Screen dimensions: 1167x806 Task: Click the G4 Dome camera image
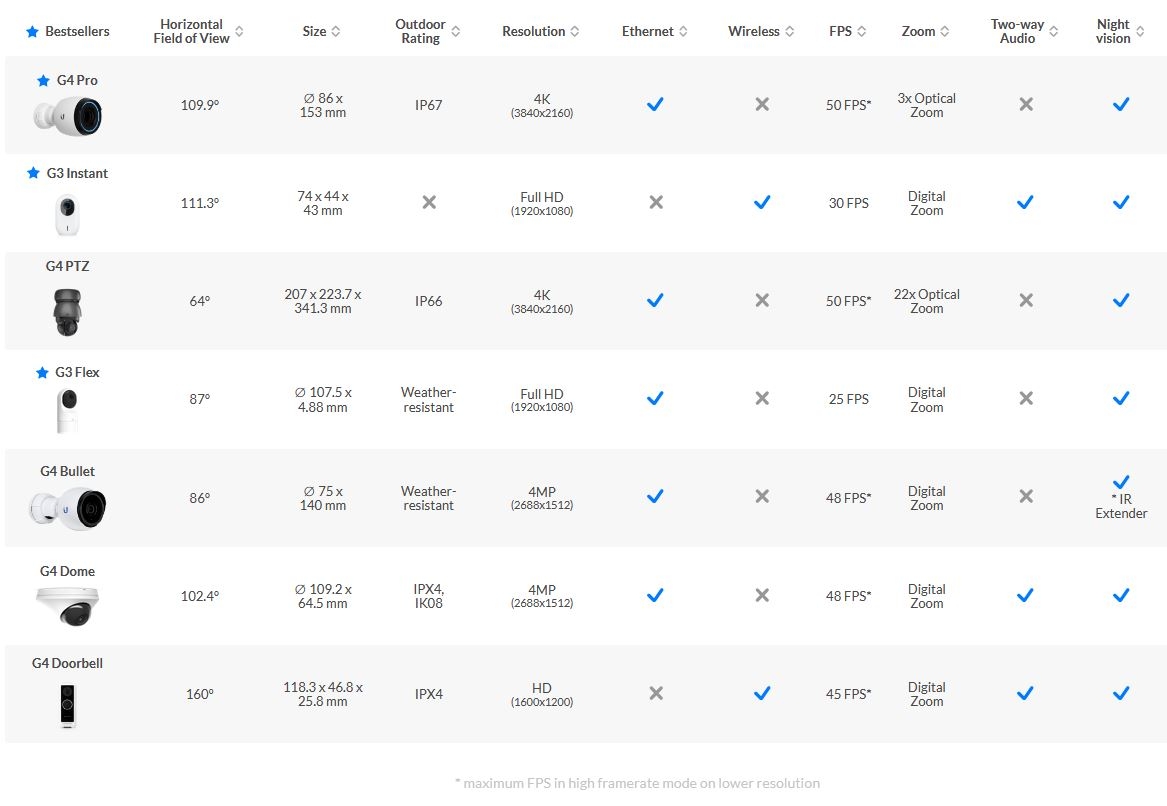click(x=68, y=607)
